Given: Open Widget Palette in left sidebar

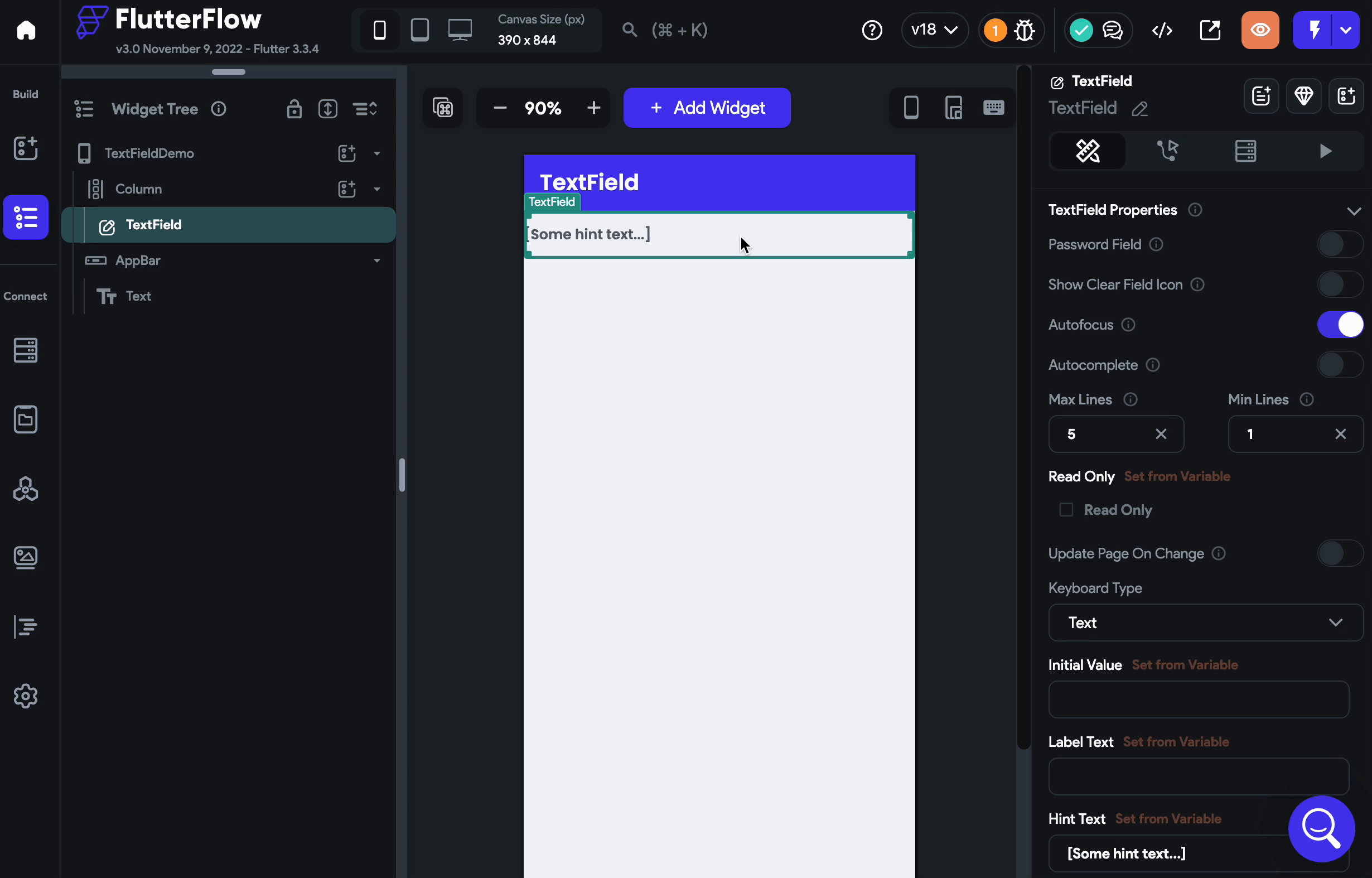Looking at the screenshot, I should pyautogui.click(x=26, y=148).
